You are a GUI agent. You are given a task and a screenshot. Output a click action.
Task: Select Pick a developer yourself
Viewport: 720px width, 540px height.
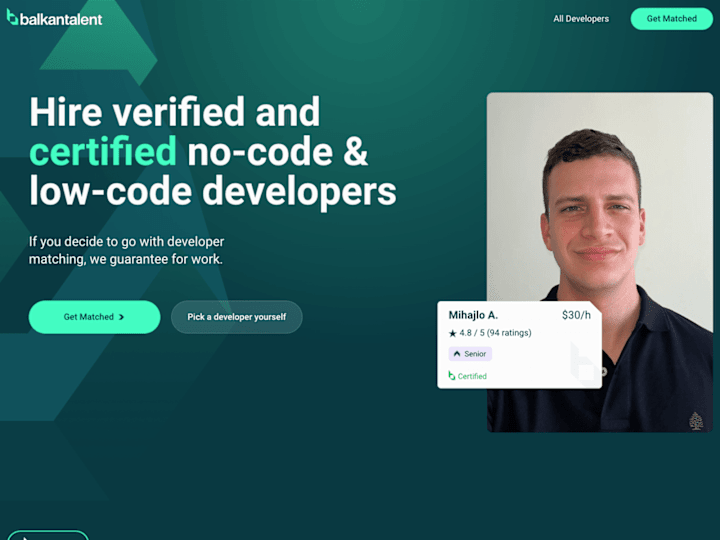(236, 317)
